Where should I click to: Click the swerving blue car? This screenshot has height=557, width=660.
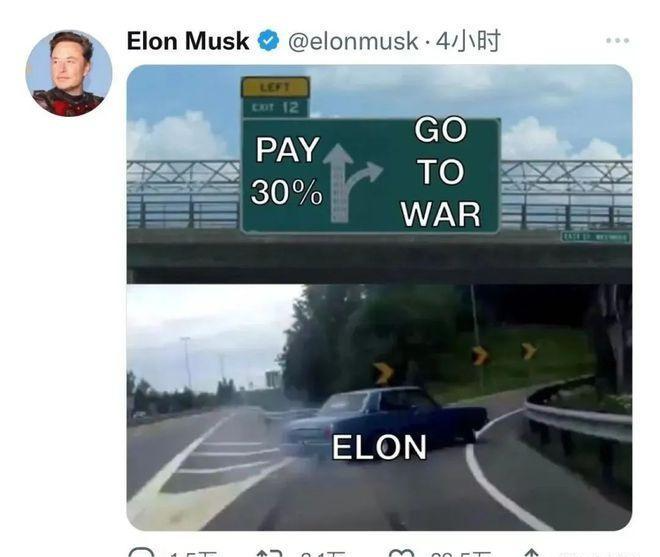pyautogui.click(x=385, y=420)
